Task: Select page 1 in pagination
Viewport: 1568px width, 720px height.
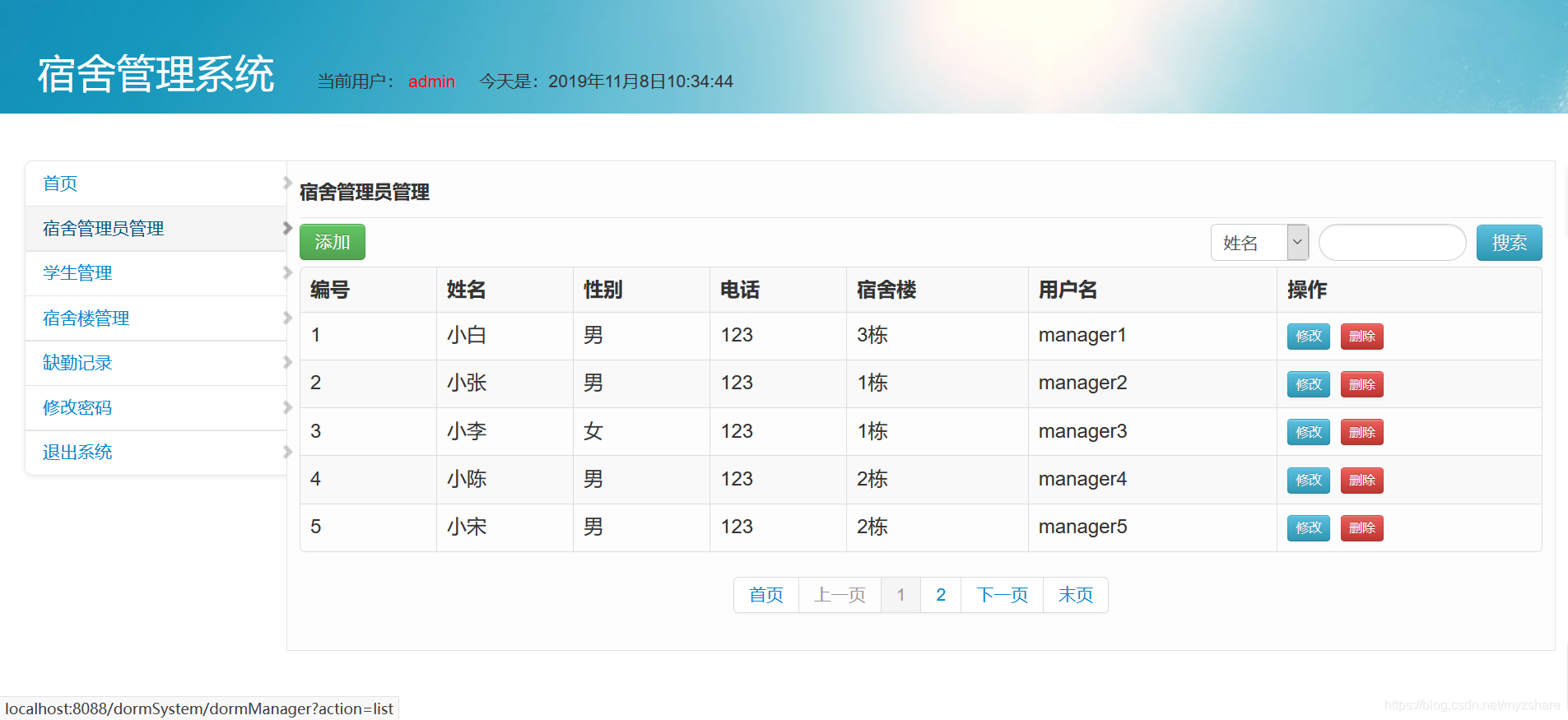Action: tap(900, 595)
